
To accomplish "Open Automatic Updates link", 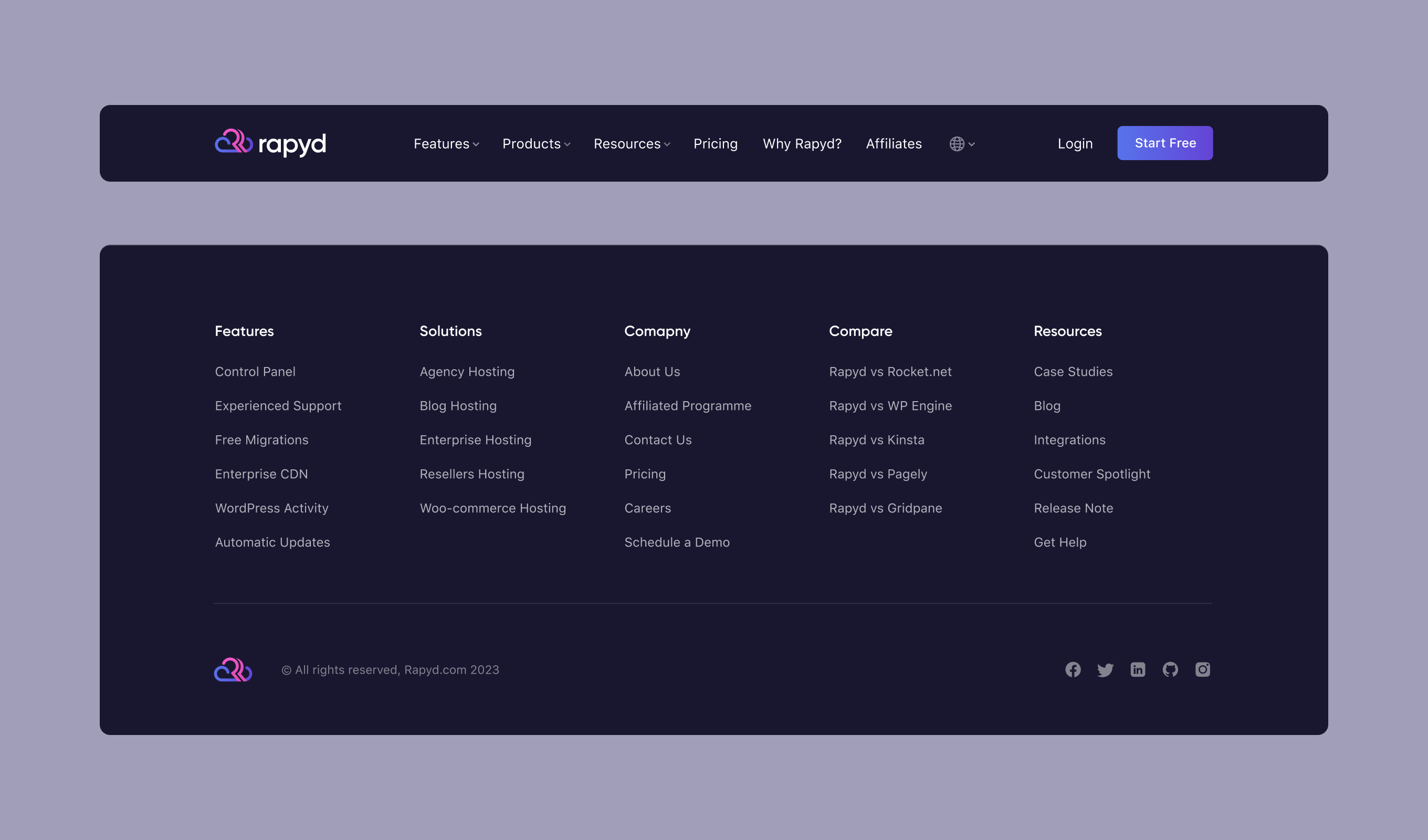I will pyautogui.click(x=272, y=542).
